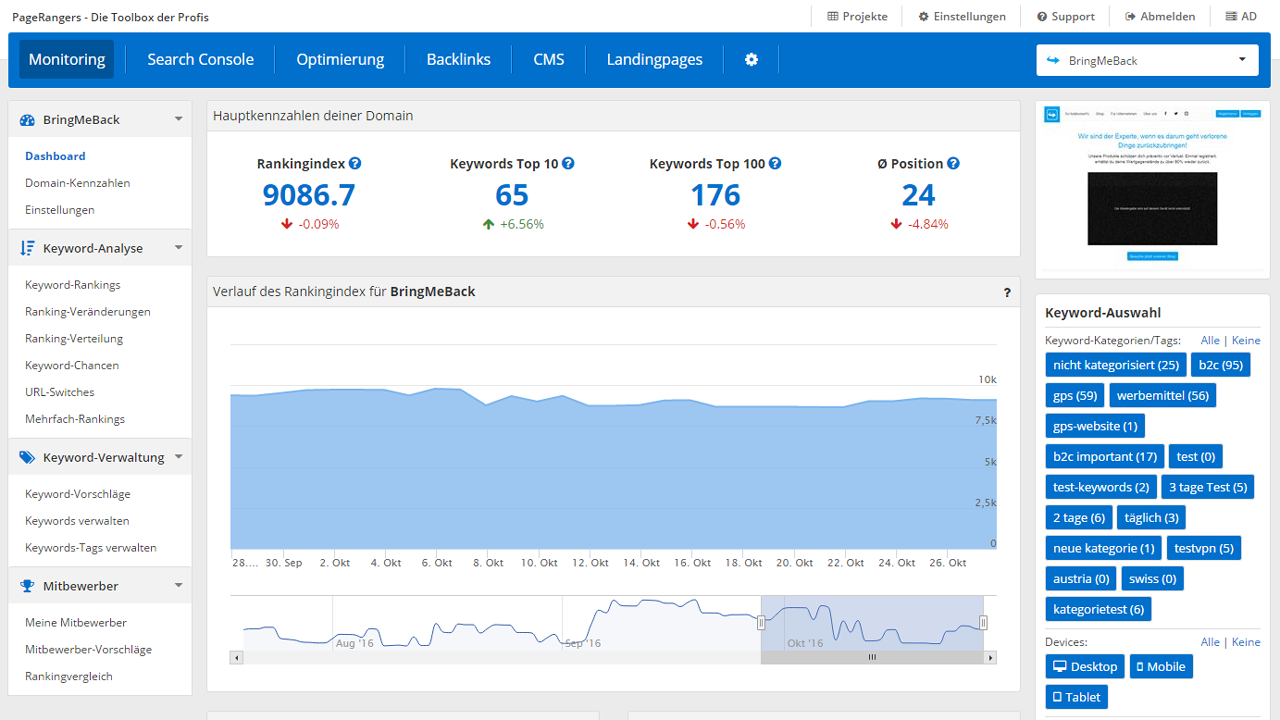Switch to the Search Console tab
The height and width of the screenshot is (720, 1280).
pos(200,60)
